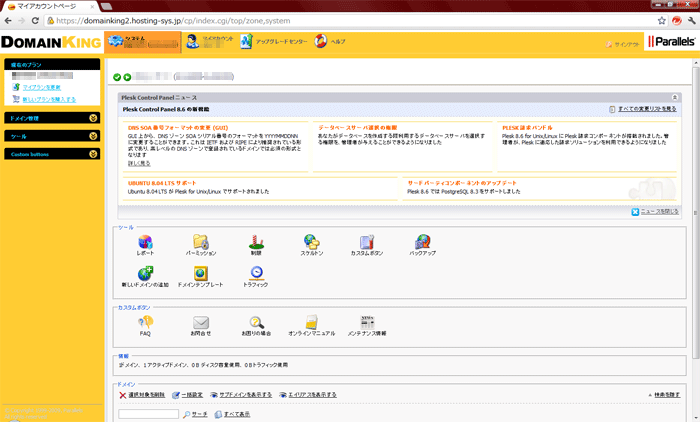Click the Parallels logo
Viewport: 700px width, 422px height.
tap(671, 42)
